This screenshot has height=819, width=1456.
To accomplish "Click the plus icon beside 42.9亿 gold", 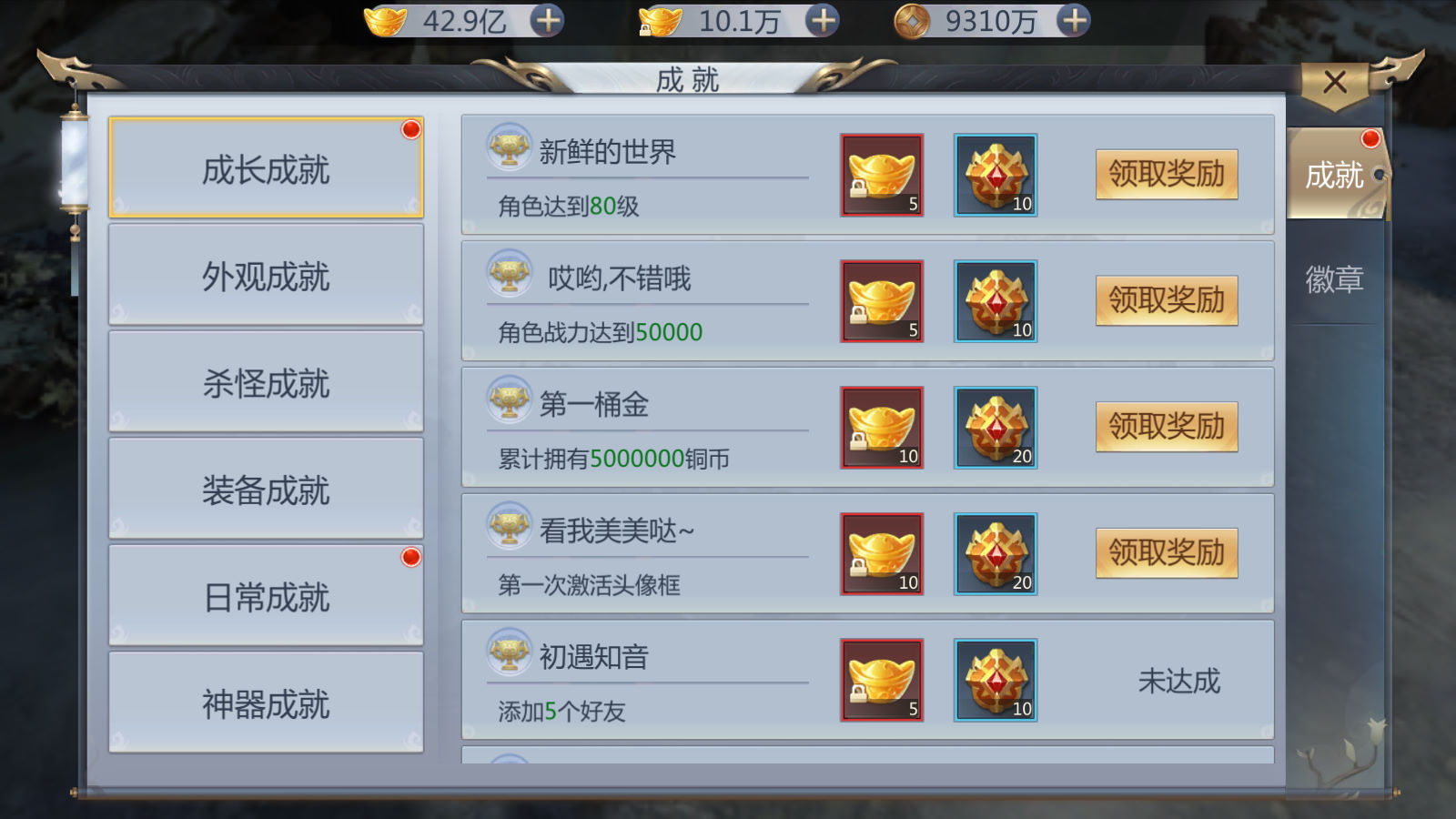I will pyautogui.click(x=546, y=20).
